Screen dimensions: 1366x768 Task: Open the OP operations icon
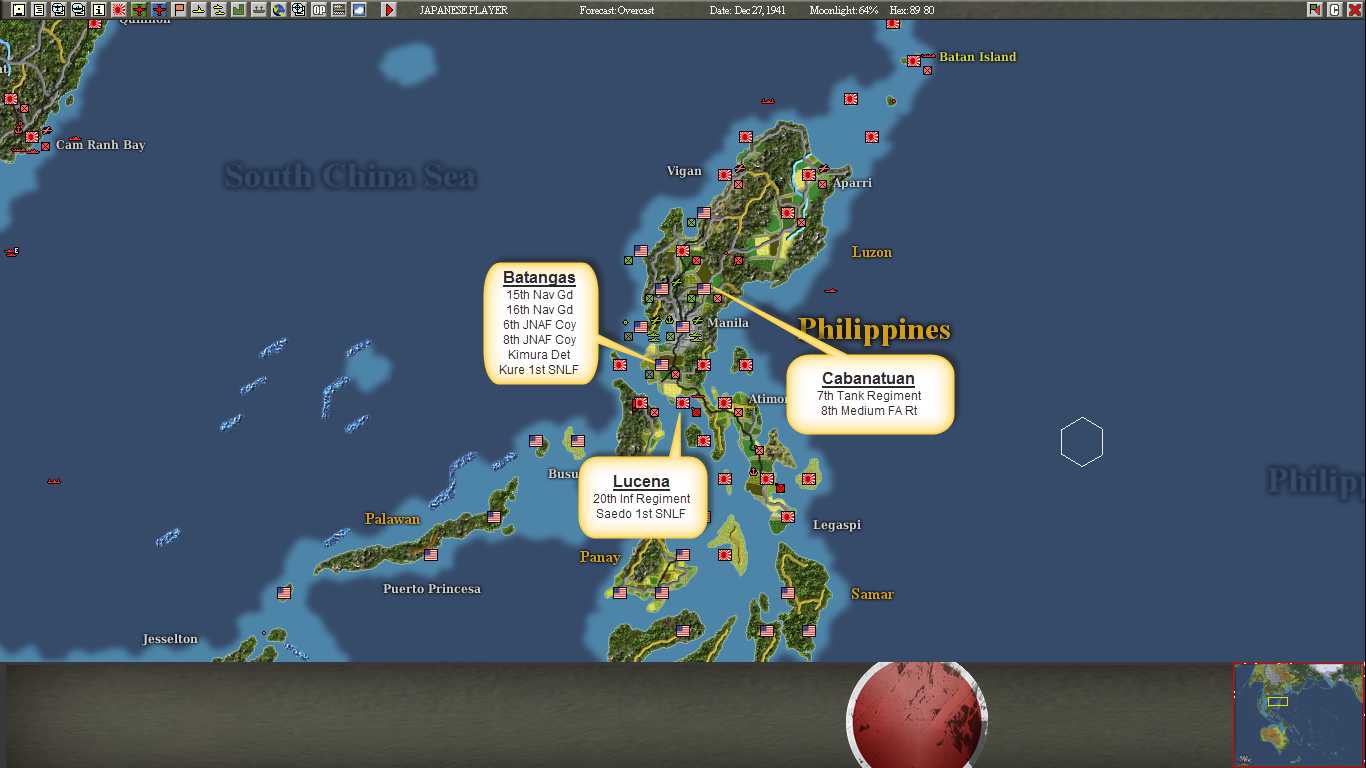point(318,10)
